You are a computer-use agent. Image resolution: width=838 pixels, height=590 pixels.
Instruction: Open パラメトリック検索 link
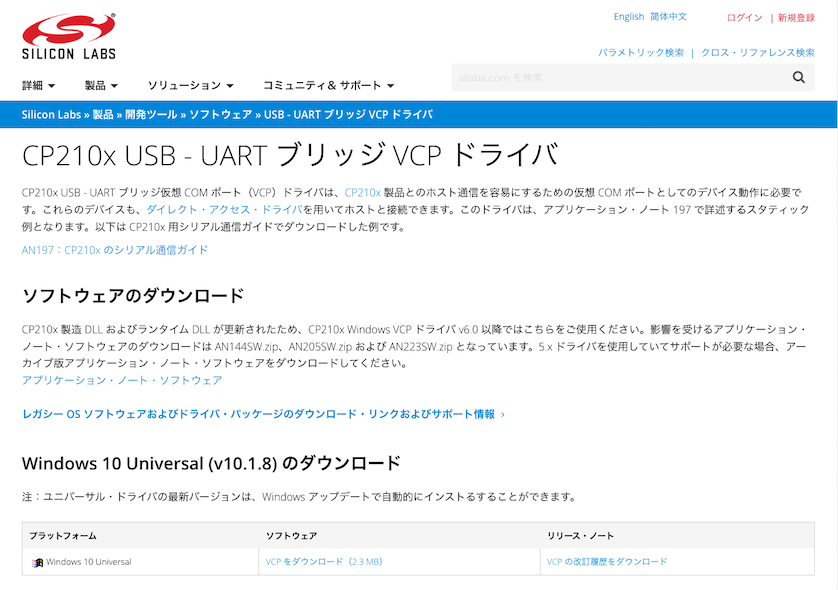click(641, 52)
